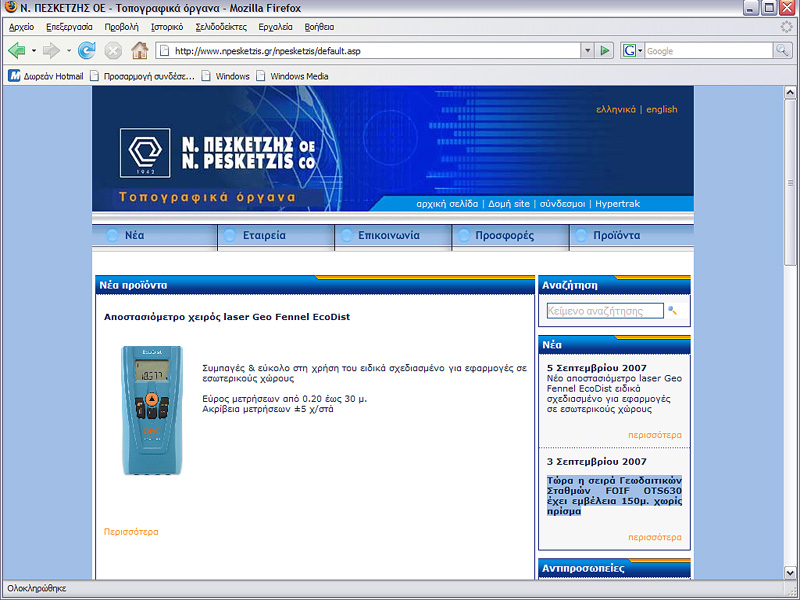Switch the site language to english
The height and width of the screenshot is (600, 800).
pyautogui.click(x=662, y=109)
